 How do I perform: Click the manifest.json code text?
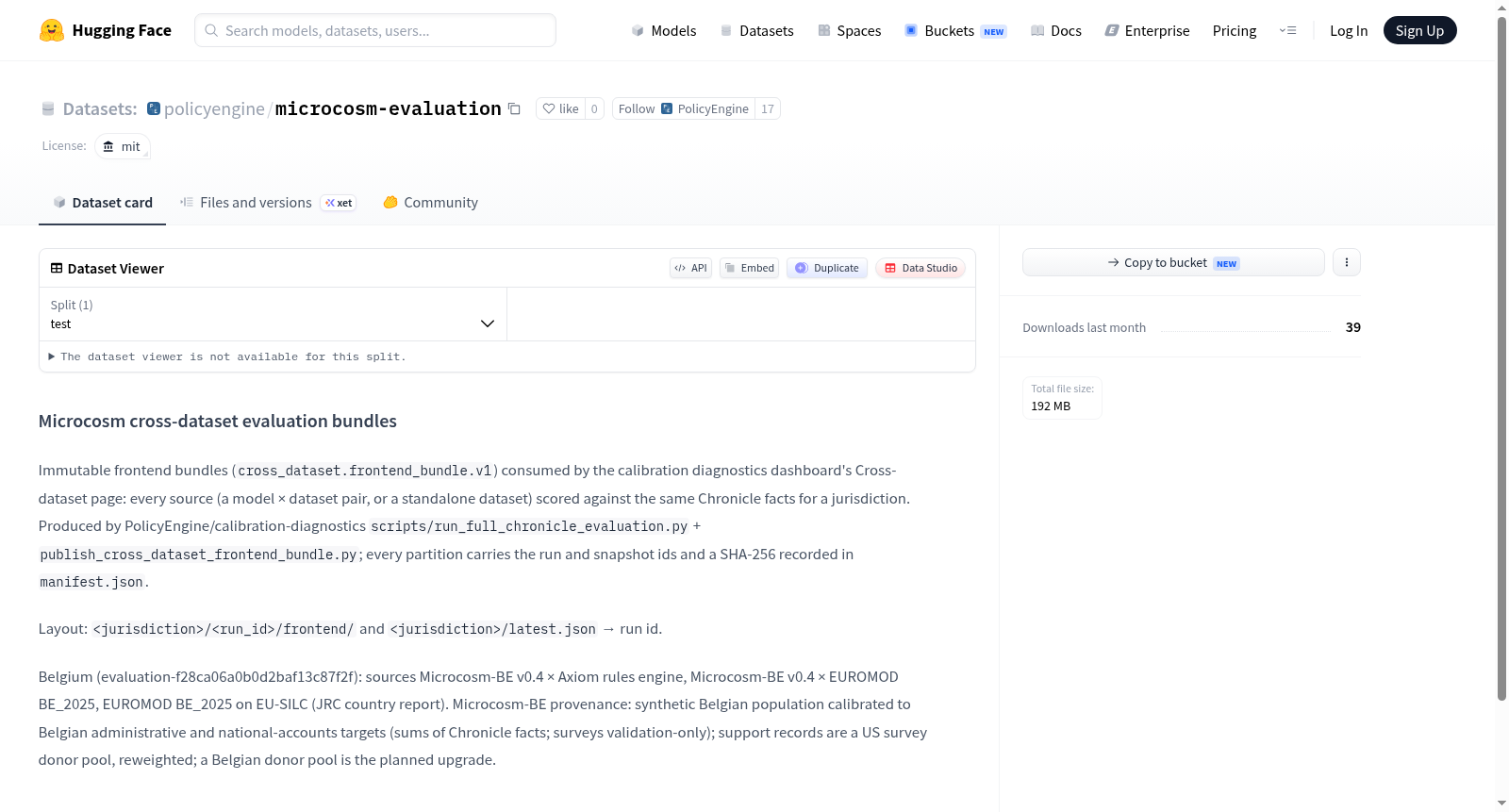91,582
